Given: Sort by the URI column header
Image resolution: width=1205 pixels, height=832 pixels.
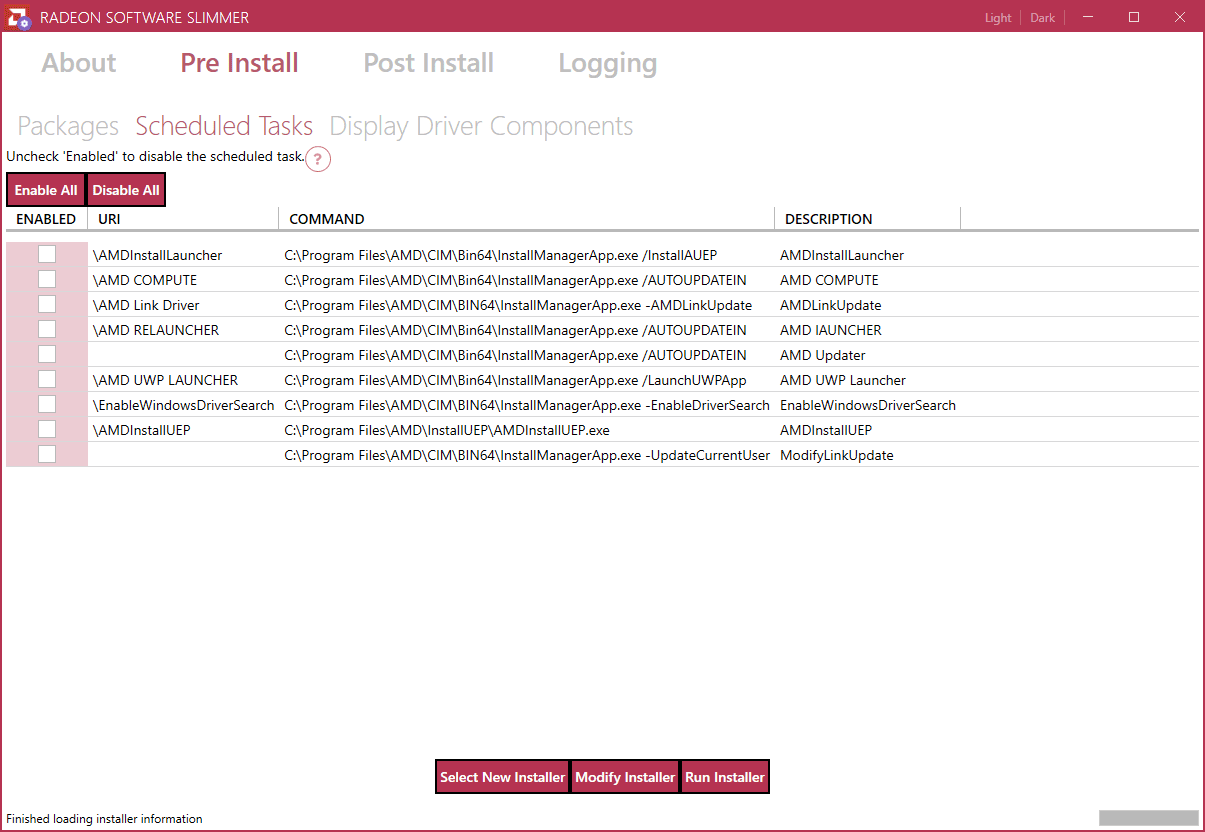Looking at the screenshot, I should point(183,219).
